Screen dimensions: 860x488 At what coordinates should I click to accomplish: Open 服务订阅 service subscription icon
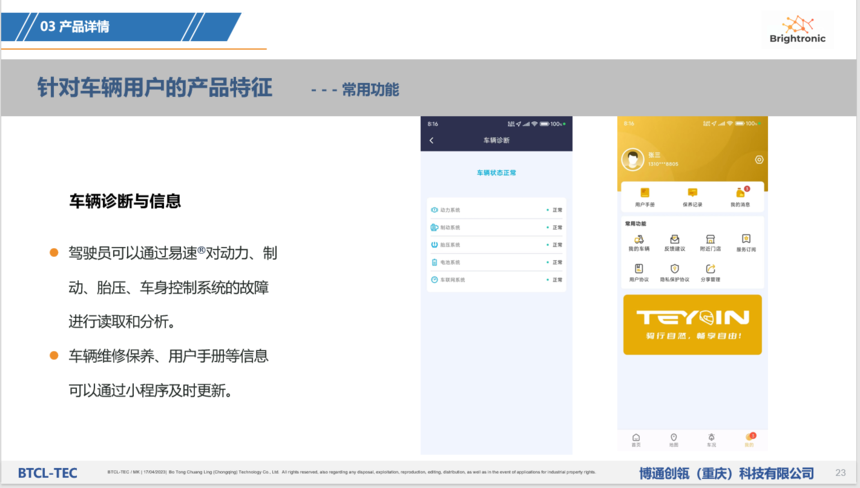click(x=746, y=239)
